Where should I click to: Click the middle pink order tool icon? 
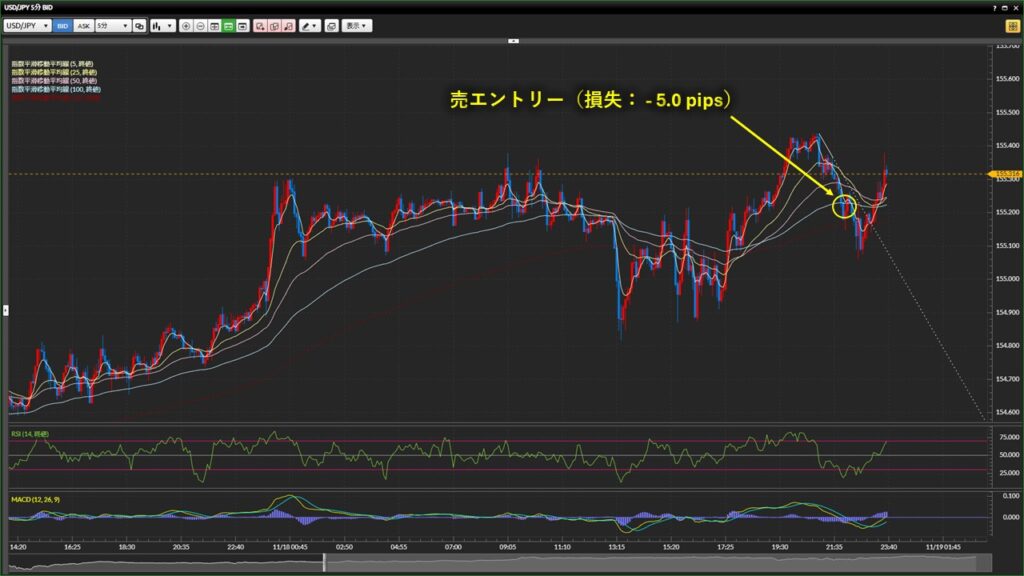274,25
